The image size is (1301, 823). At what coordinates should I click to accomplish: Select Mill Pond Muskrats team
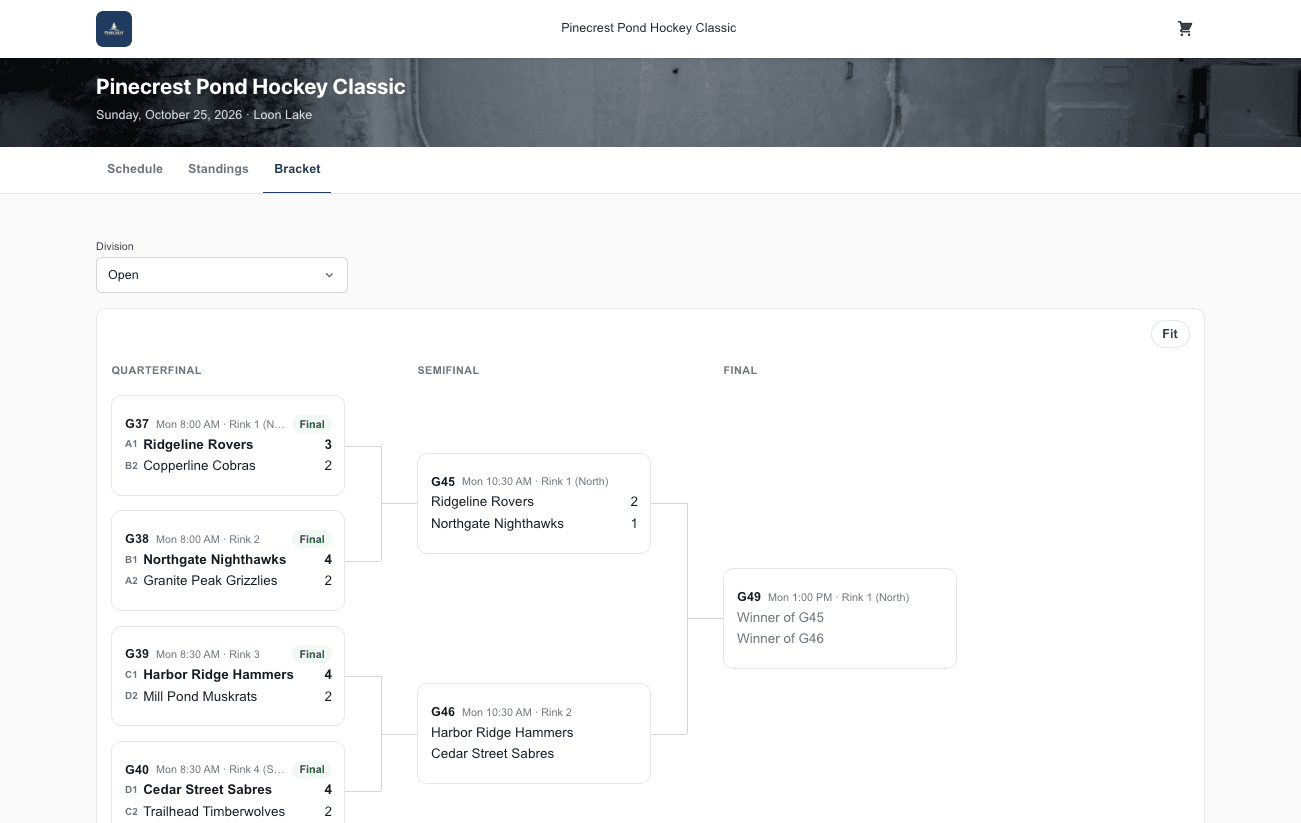(200, 696)
